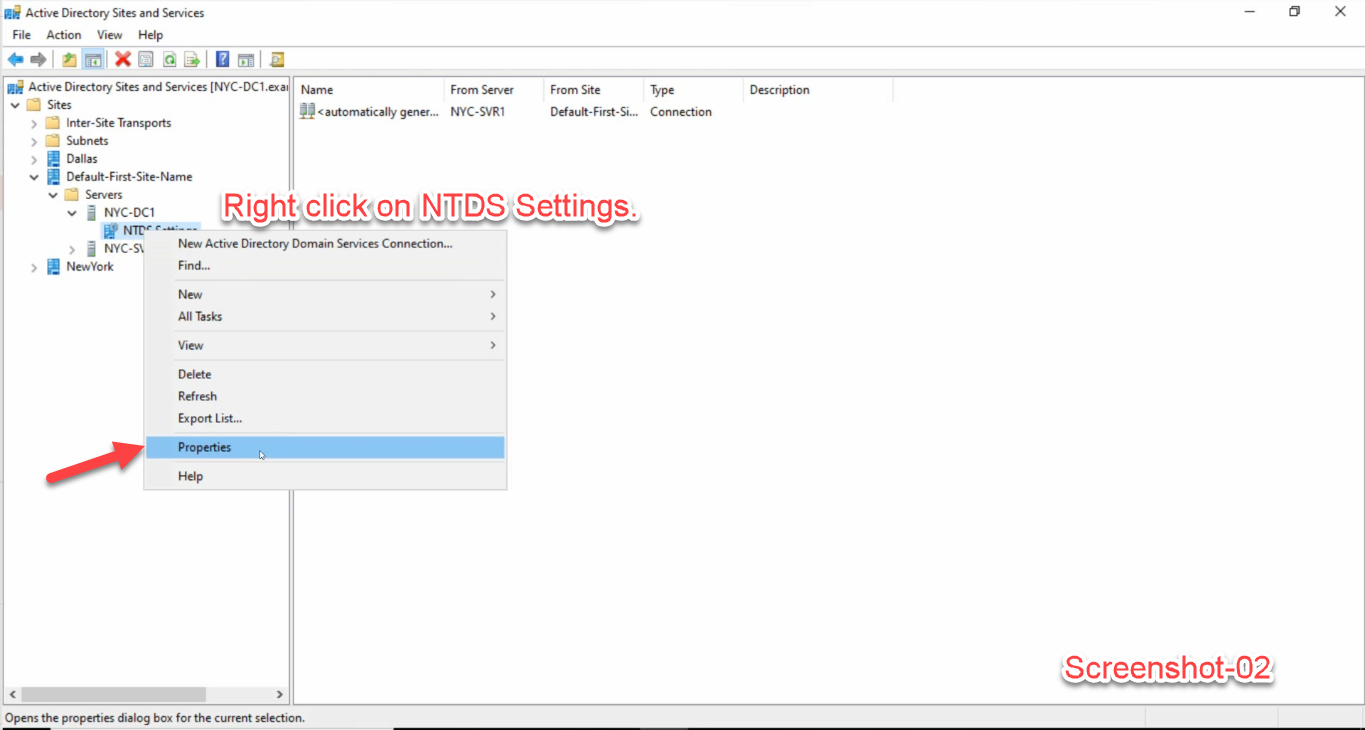
Task: Click the Servers folder icon
Action: click(72, 195)
